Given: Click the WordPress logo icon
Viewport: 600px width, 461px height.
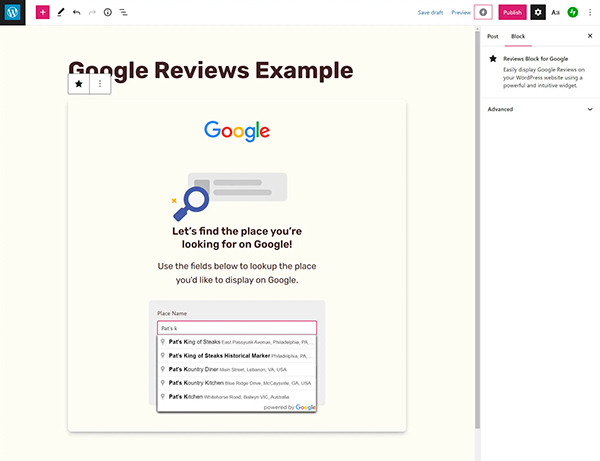Looking at the screenshot, I should point(12,12).
